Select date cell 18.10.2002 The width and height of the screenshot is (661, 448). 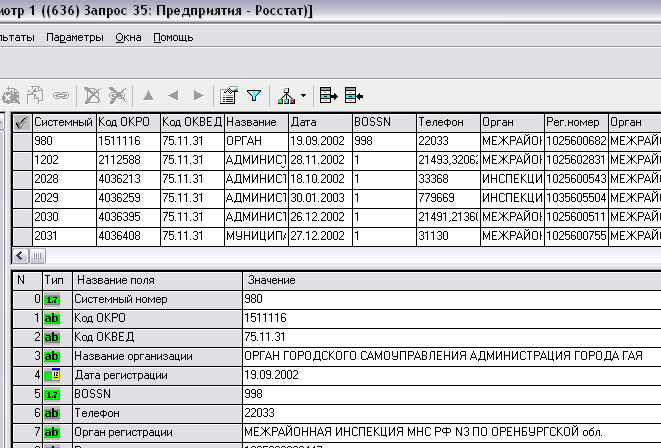pyautogui.click(x=320, y=179)
